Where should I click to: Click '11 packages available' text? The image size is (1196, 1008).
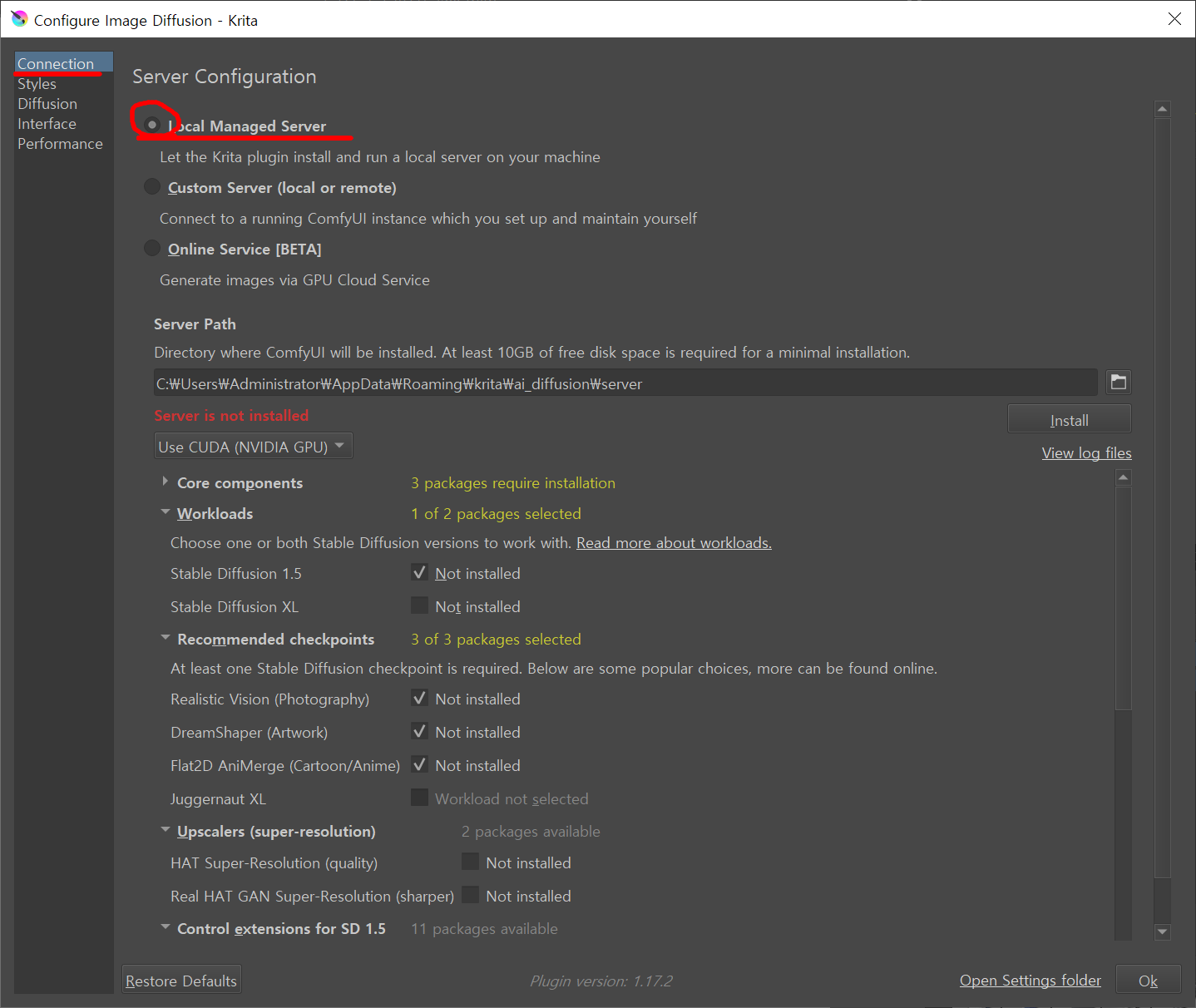coord(484,928)
